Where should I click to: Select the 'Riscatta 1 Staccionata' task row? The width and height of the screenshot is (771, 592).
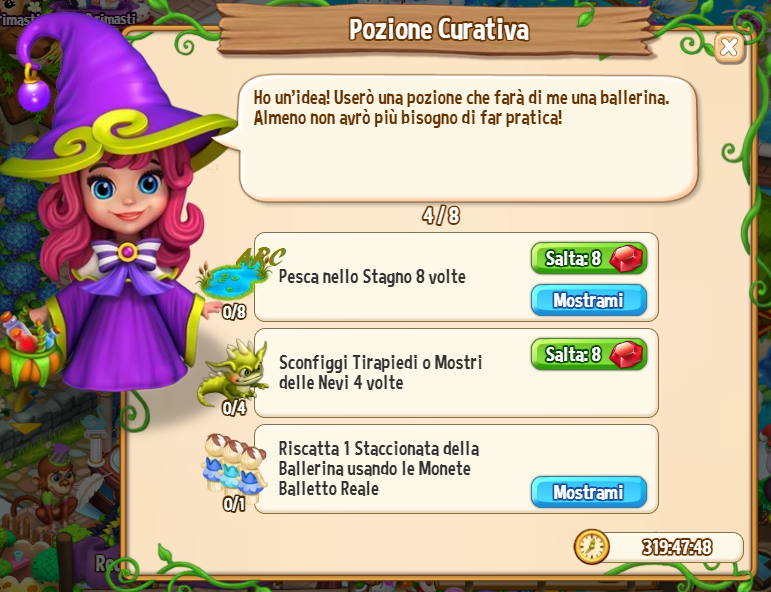point(456,469)
